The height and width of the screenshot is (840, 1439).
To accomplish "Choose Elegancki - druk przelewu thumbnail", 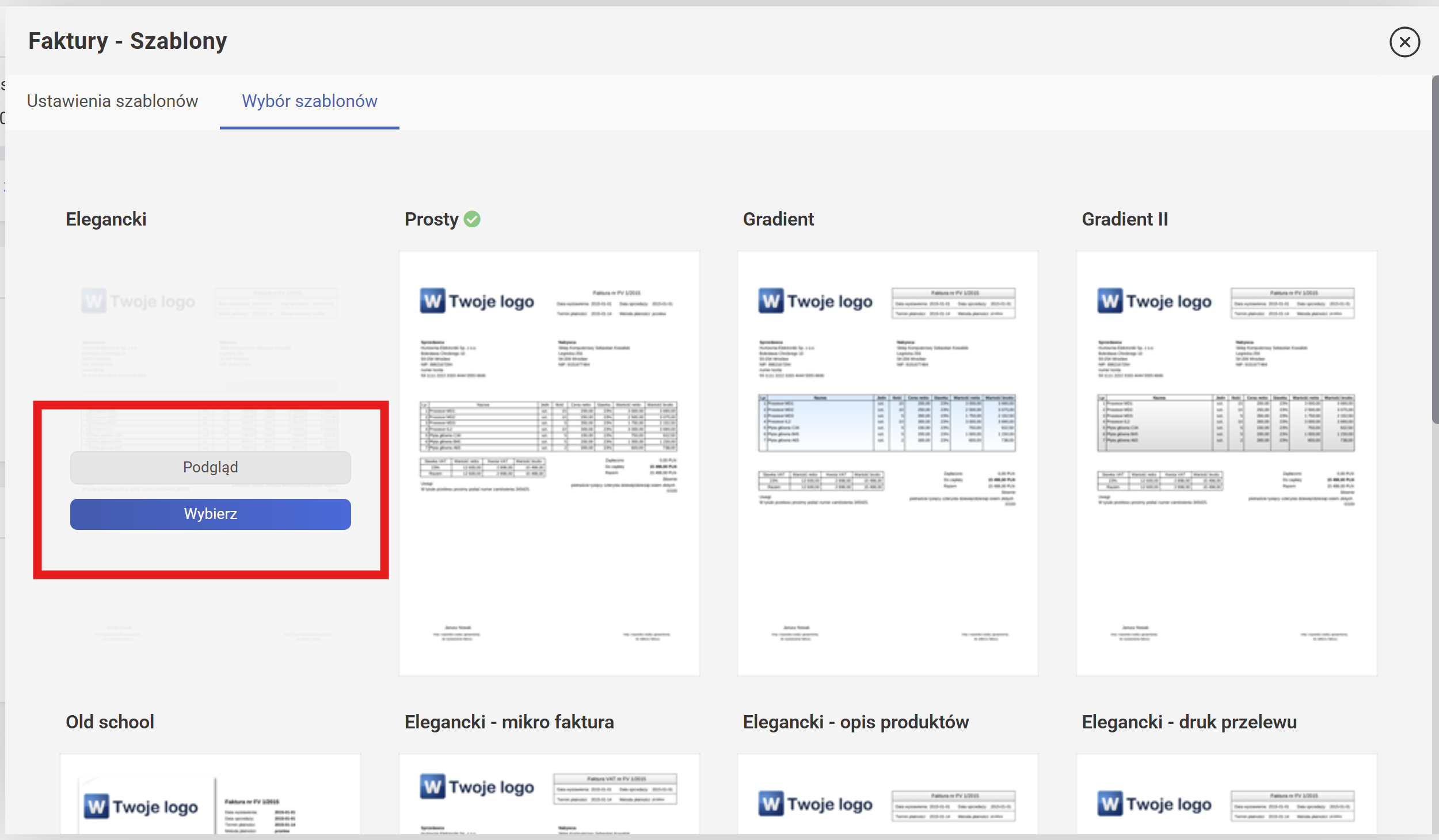I will 1226,794.
